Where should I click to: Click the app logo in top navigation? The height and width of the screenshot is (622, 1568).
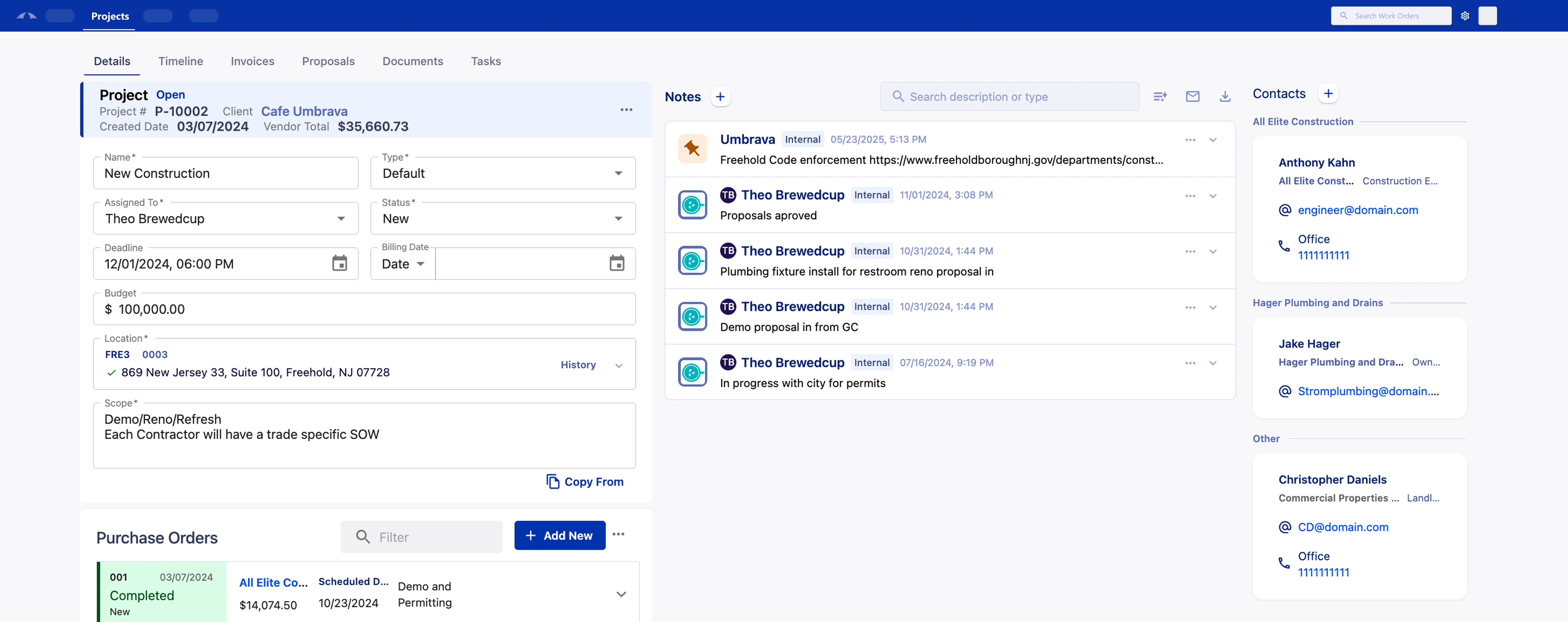[x=27, y=16]
